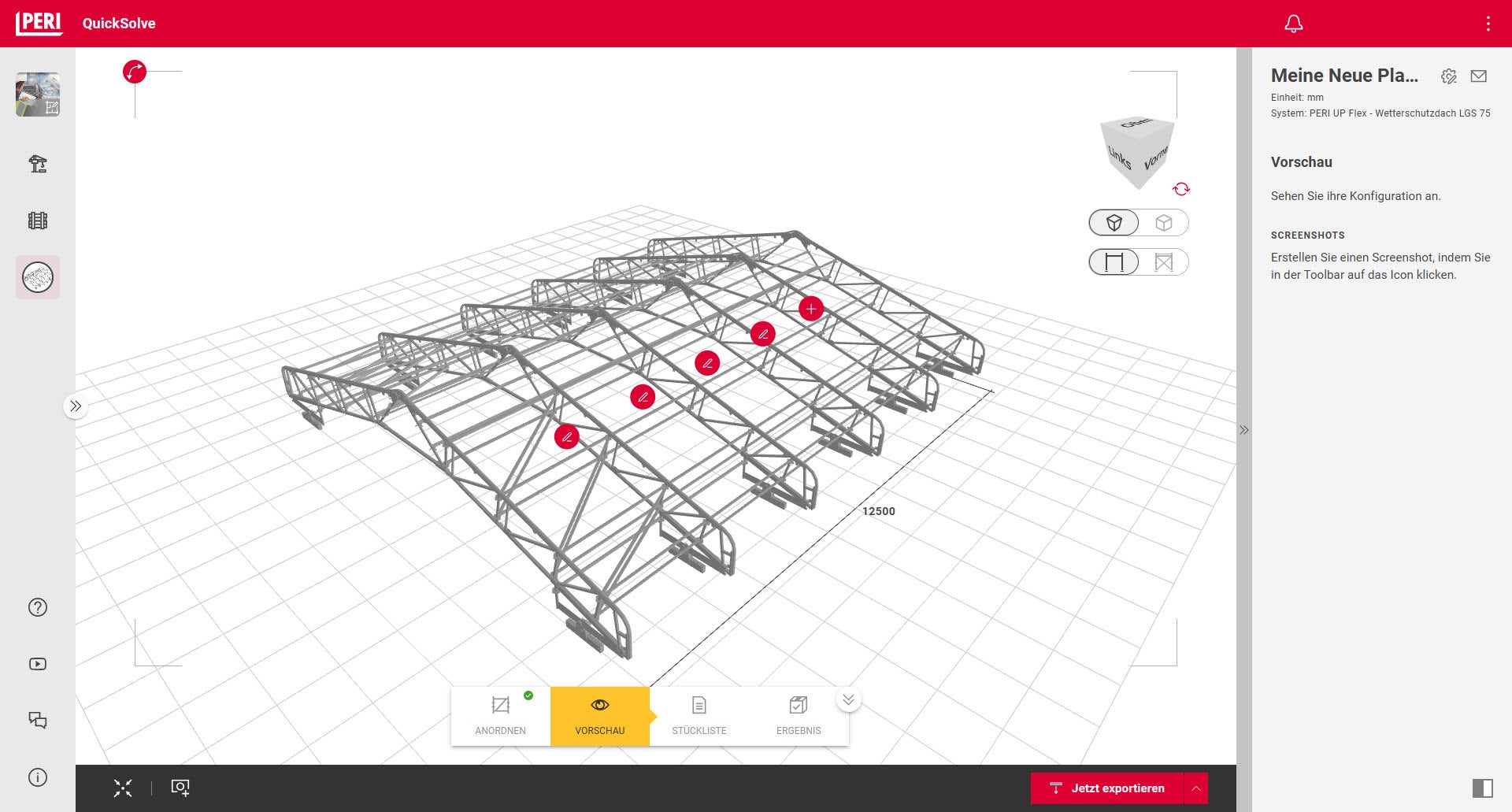Click the red plus marker on roof
The height and width of the screenshot is (812, 1512).
pos(811,309)
